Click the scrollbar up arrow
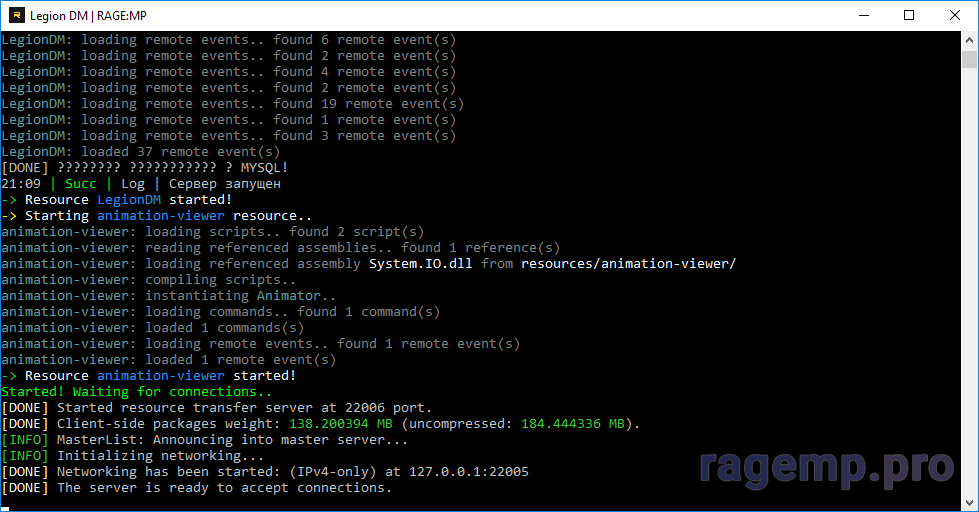979x512 pixels. click(969, 40)
